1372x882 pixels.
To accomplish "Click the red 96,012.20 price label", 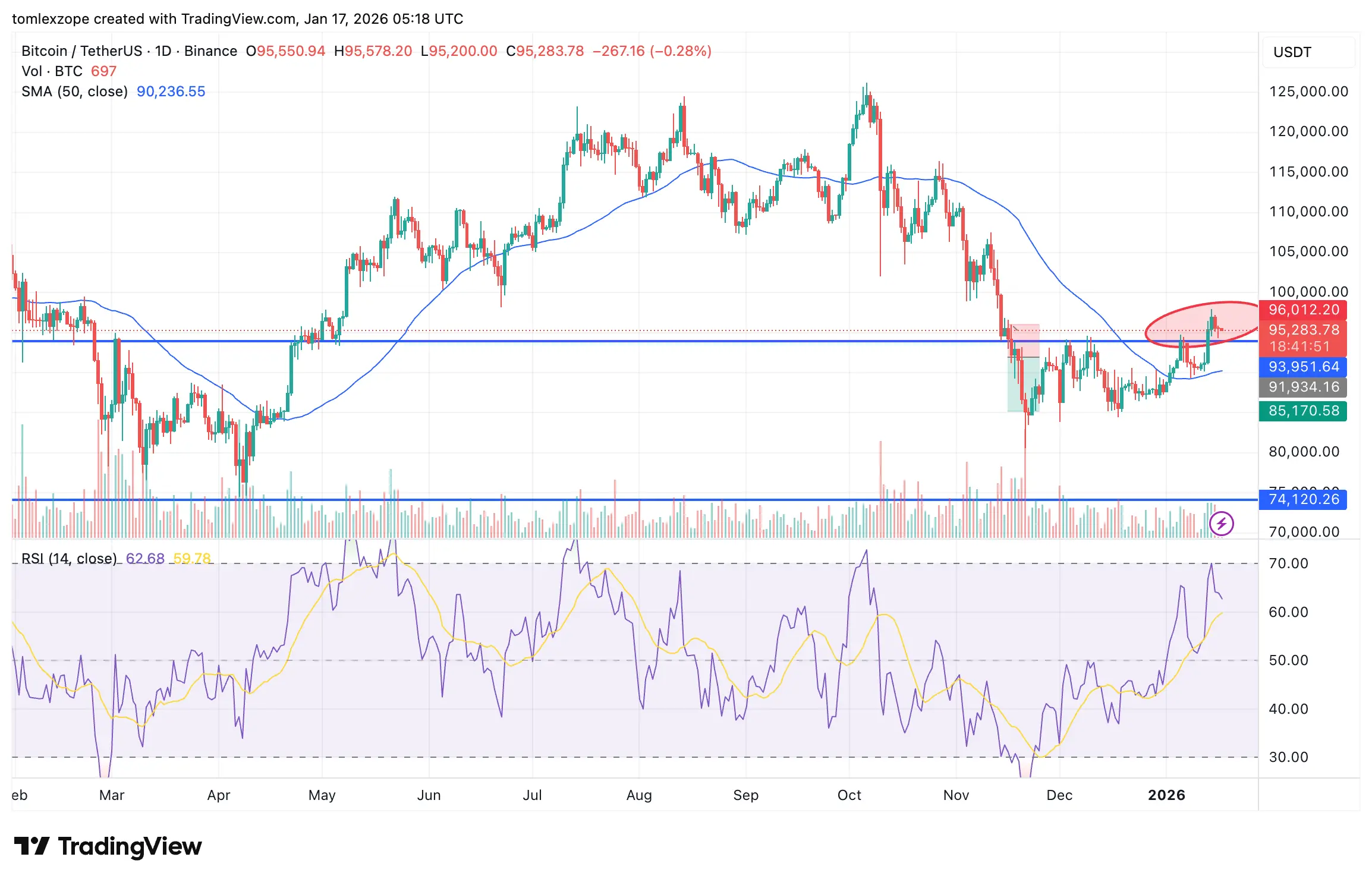I will point(1302,310).
